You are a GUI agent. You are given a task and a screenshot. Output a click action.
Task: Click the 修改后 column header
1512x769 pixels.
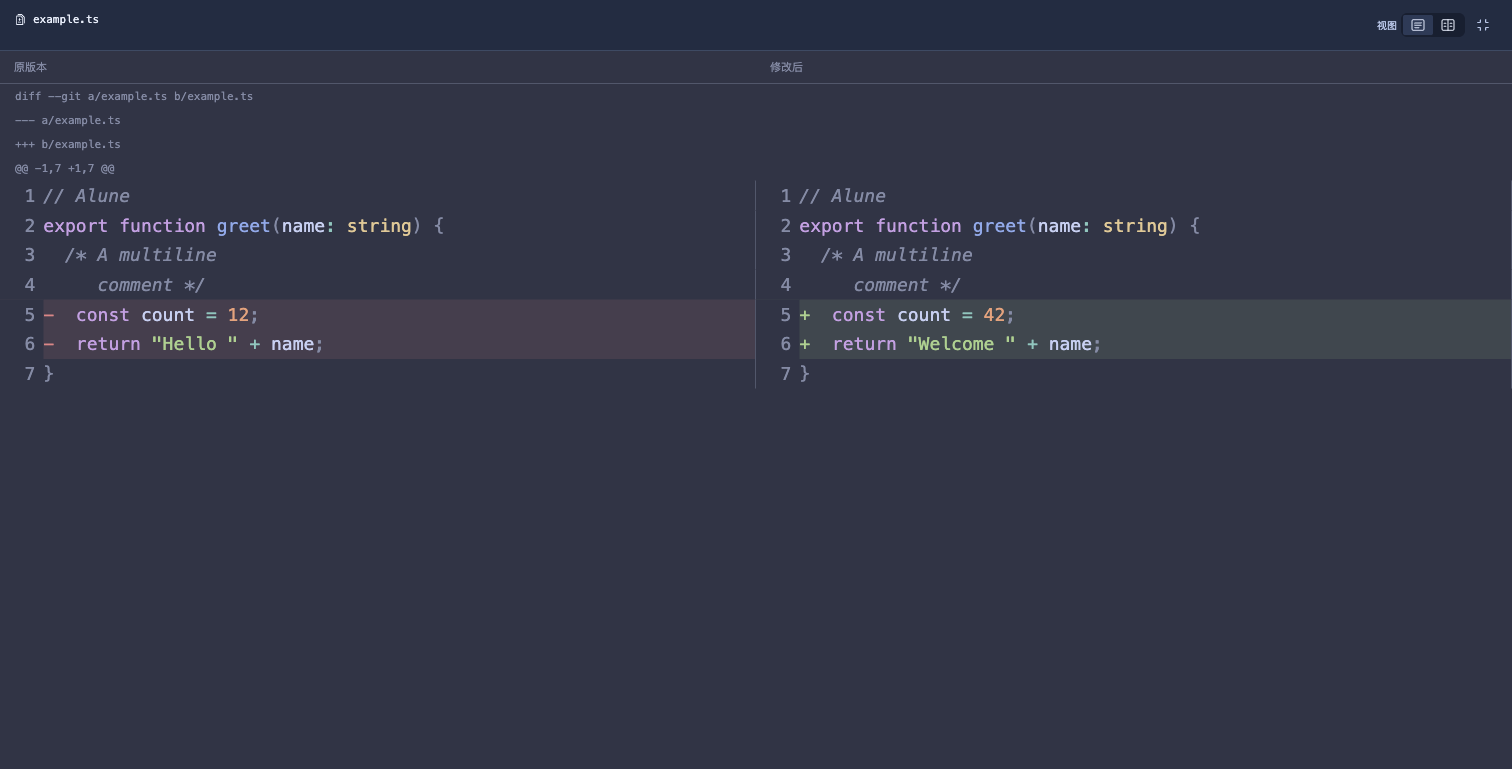pos(786,67)
